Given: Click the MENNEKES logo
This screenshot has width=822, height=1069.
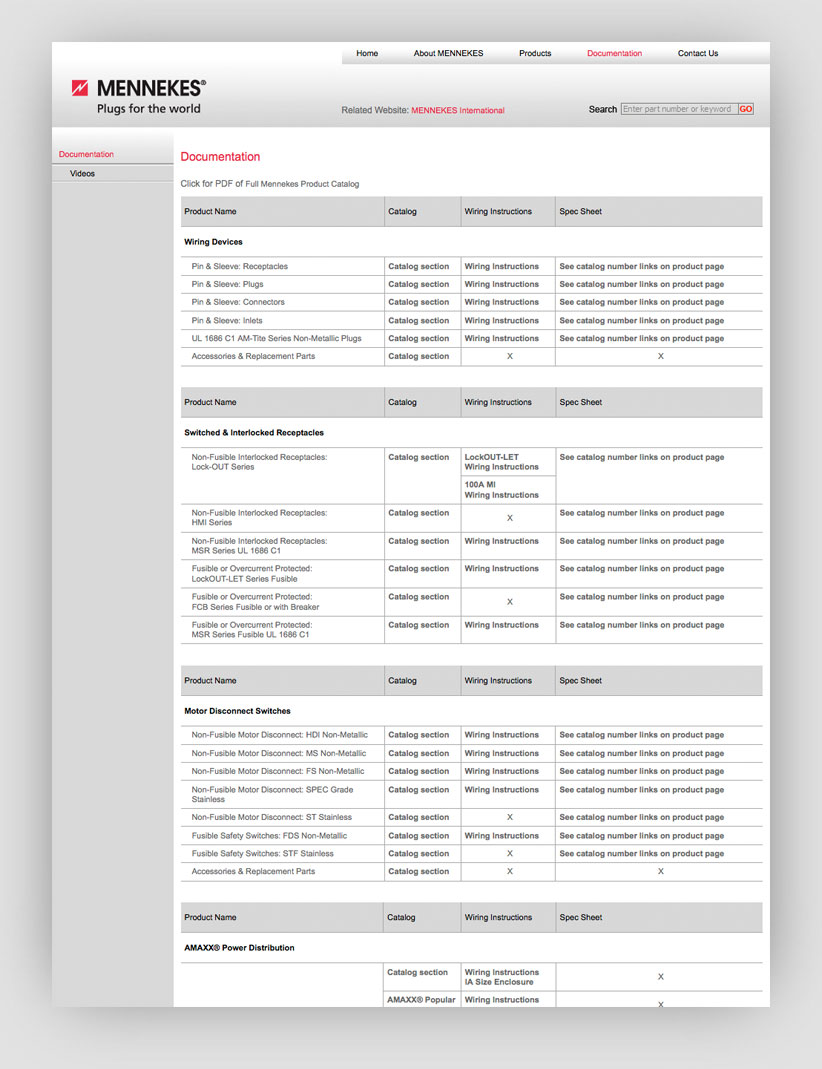Looking at the screenshot, I should click(x=138, y=96).
